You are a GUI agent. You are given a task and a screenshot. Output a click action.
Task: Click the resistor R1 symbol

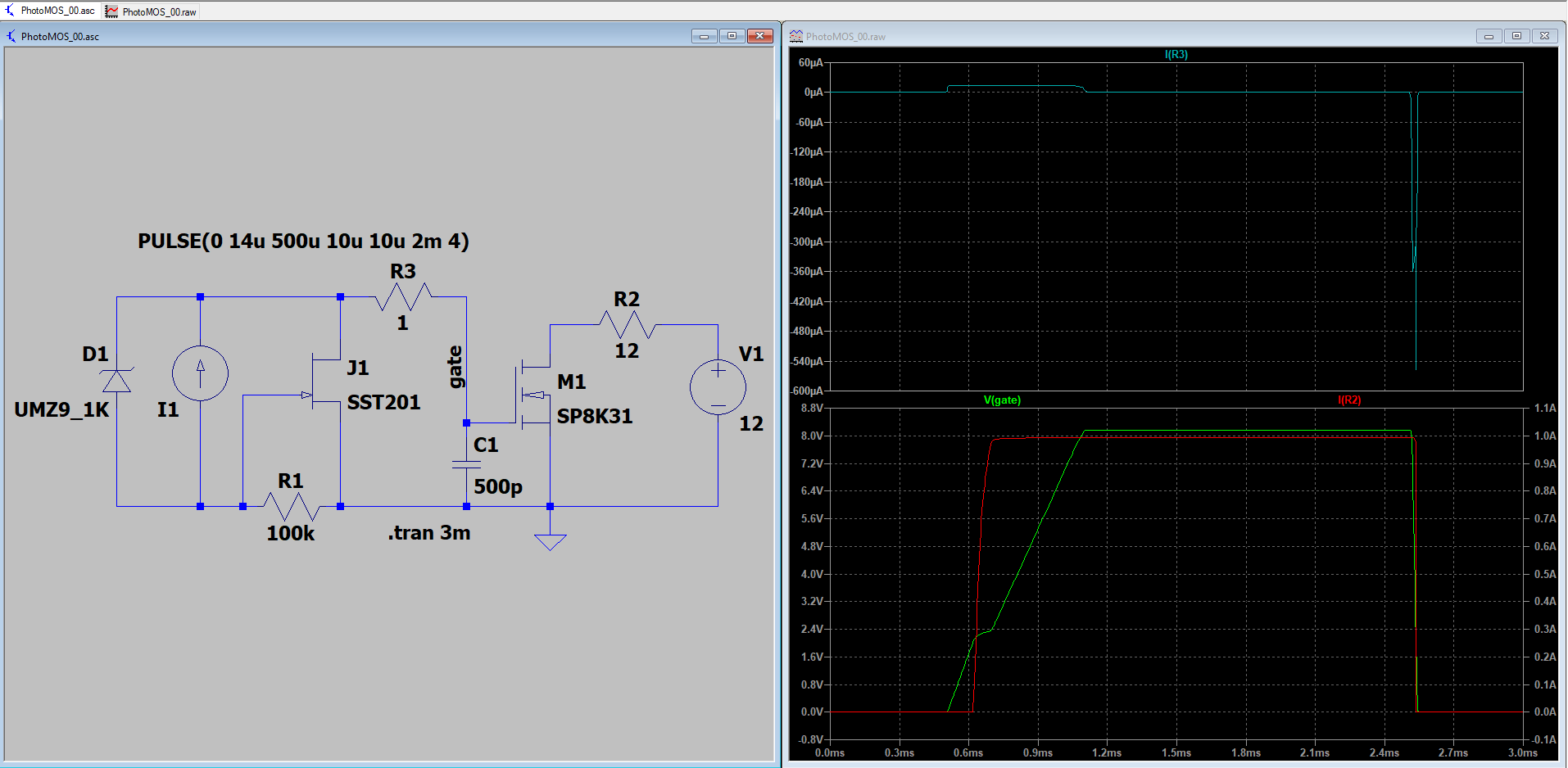point(291,506)
